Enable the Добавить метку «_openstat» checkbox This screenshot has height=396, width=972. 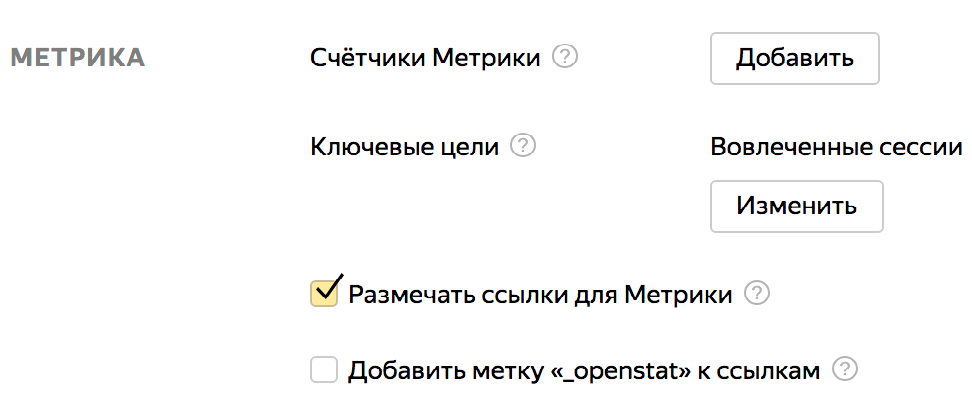(324, 371)
